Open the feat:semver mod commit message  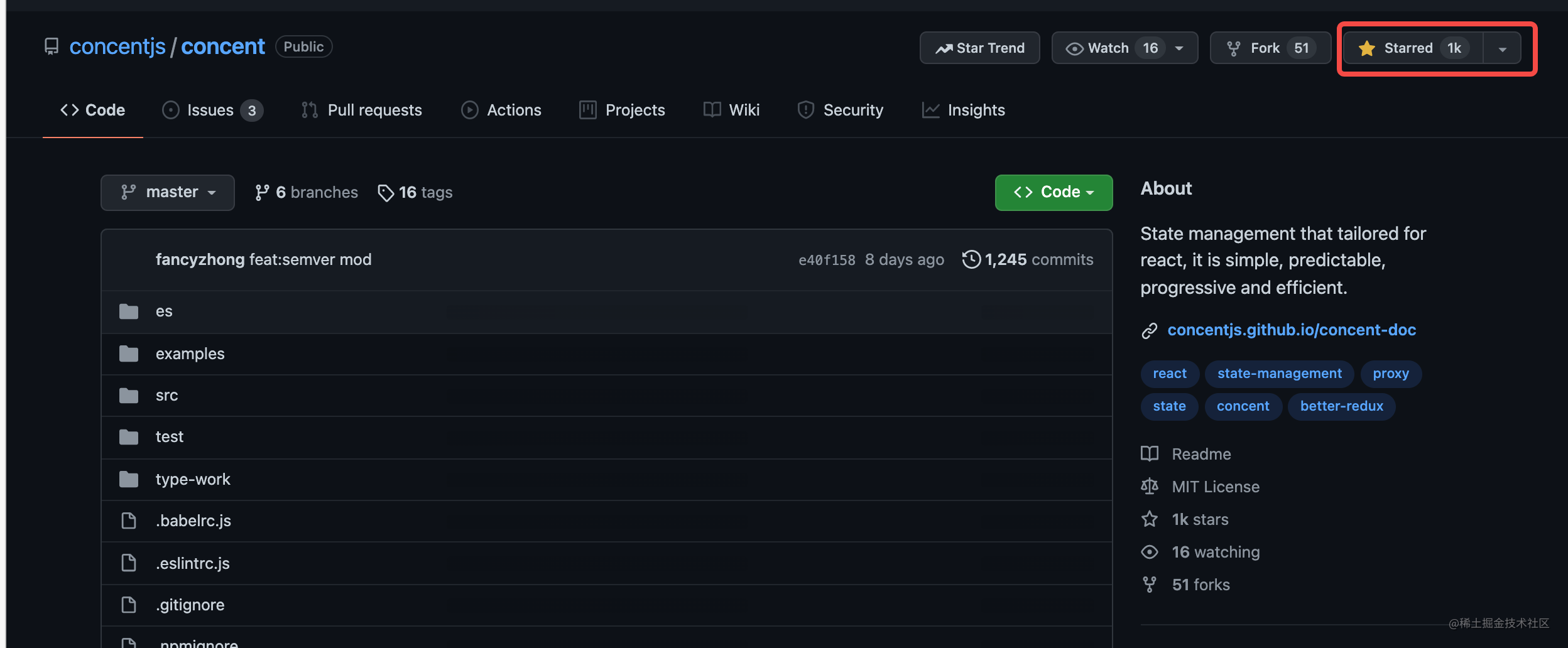point(310,259)
